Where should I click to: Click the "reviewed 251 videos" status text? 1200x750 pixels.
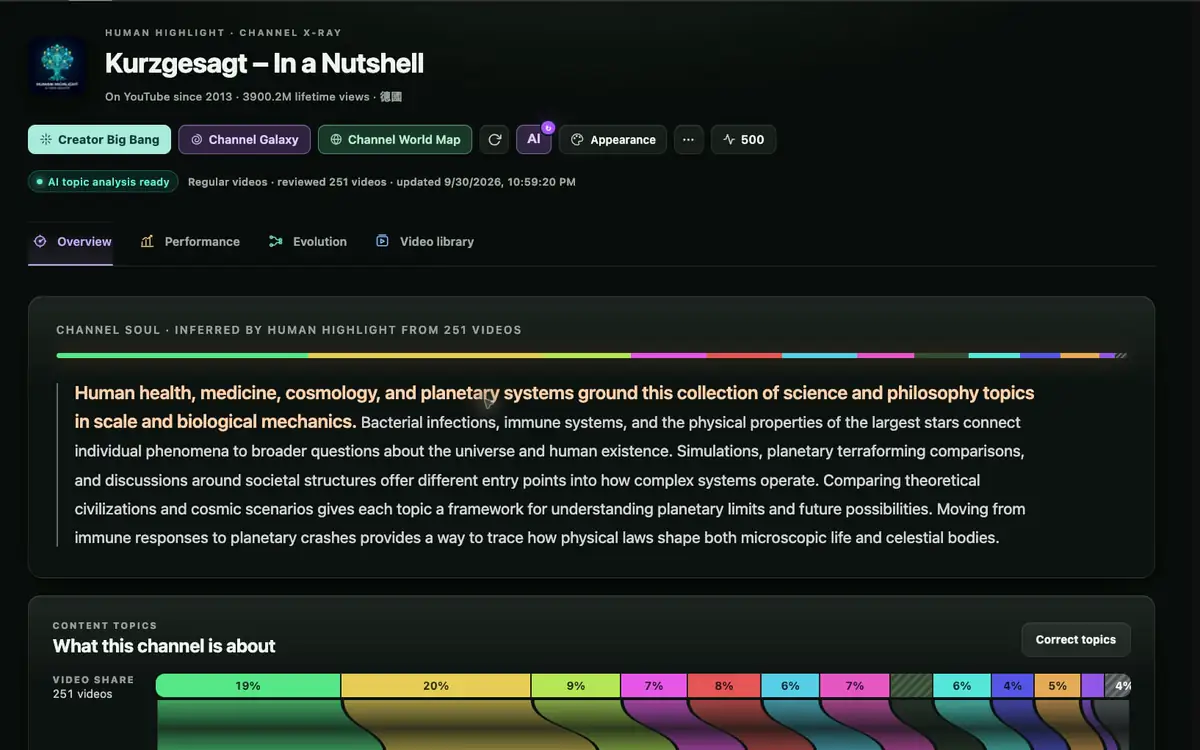[332, 182]
